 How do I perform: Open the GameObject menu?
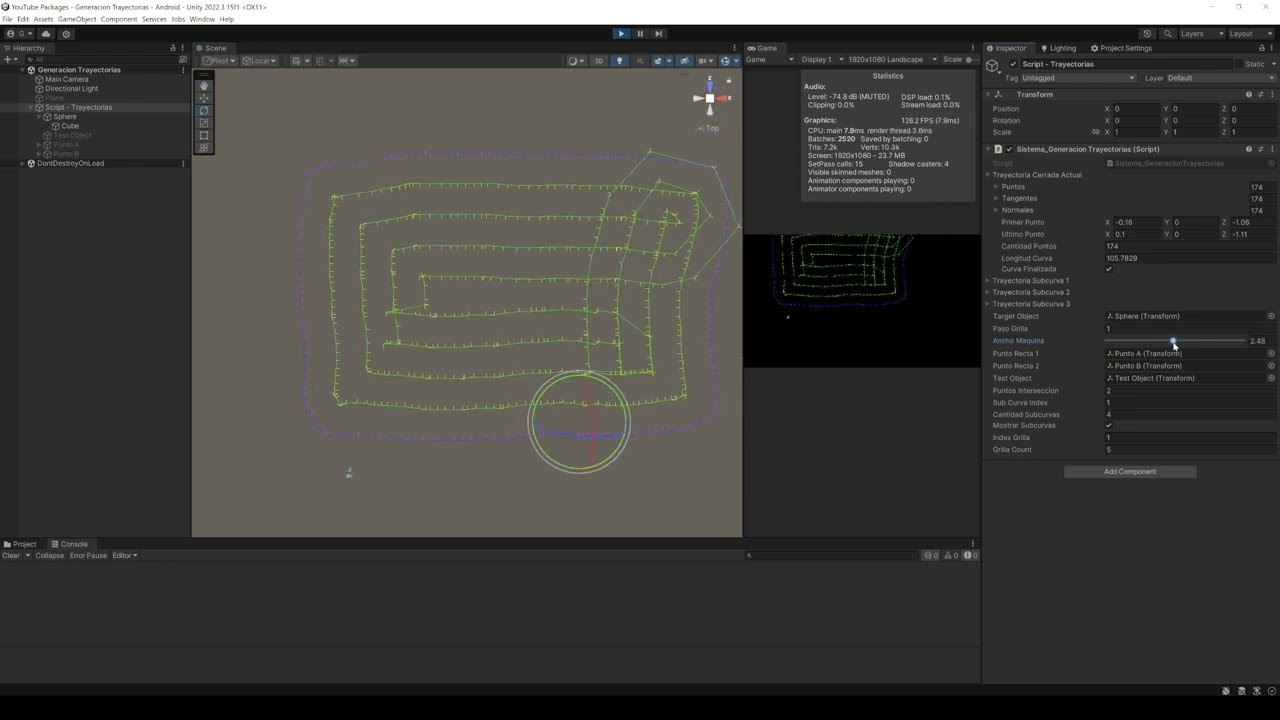tap(75, 19)
